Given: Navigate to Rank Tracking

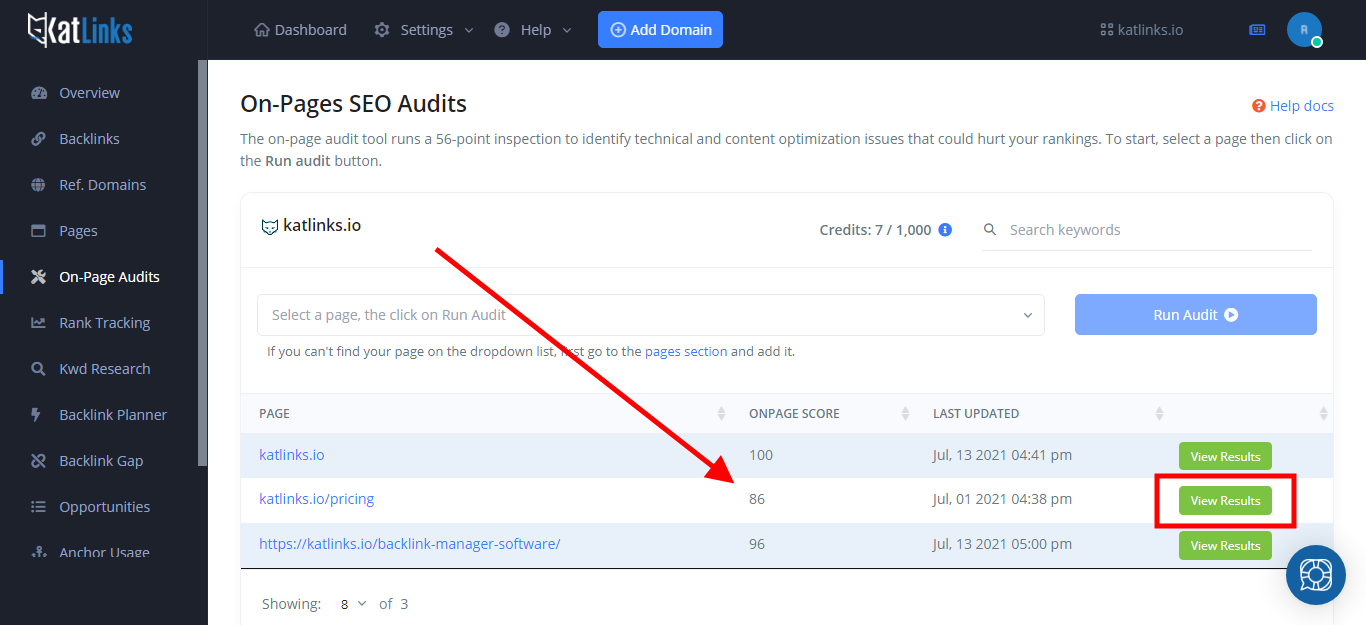Looking at the screenshot, I should (104, 323).
